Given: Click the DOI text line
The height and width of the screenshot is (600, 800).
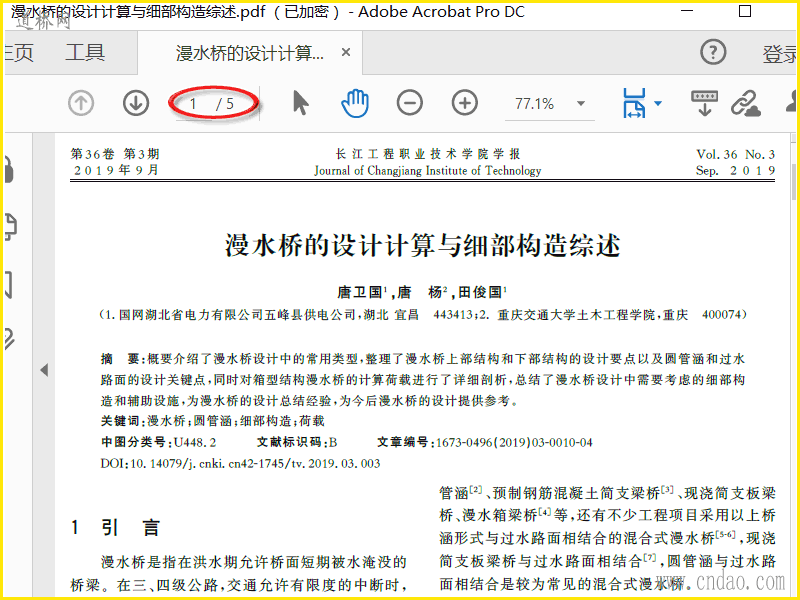Looking at the screenshot, I should coord(240,464).
